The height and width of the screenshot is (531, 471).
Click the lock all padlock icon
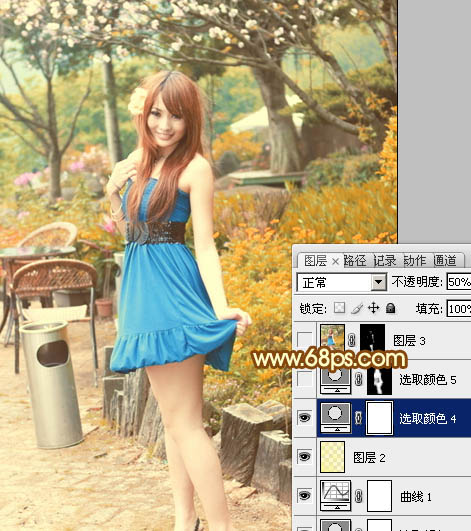[390, 308]
